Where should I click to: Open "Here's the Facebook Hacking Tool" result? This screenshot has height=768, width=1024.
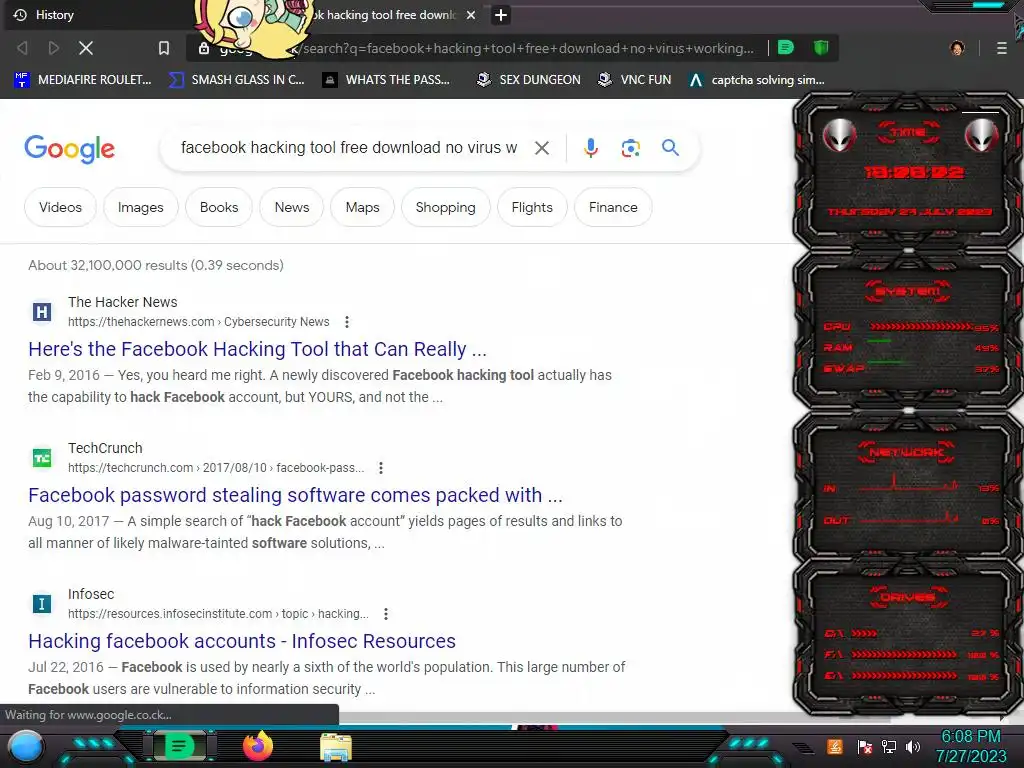[x=257, y=349]
